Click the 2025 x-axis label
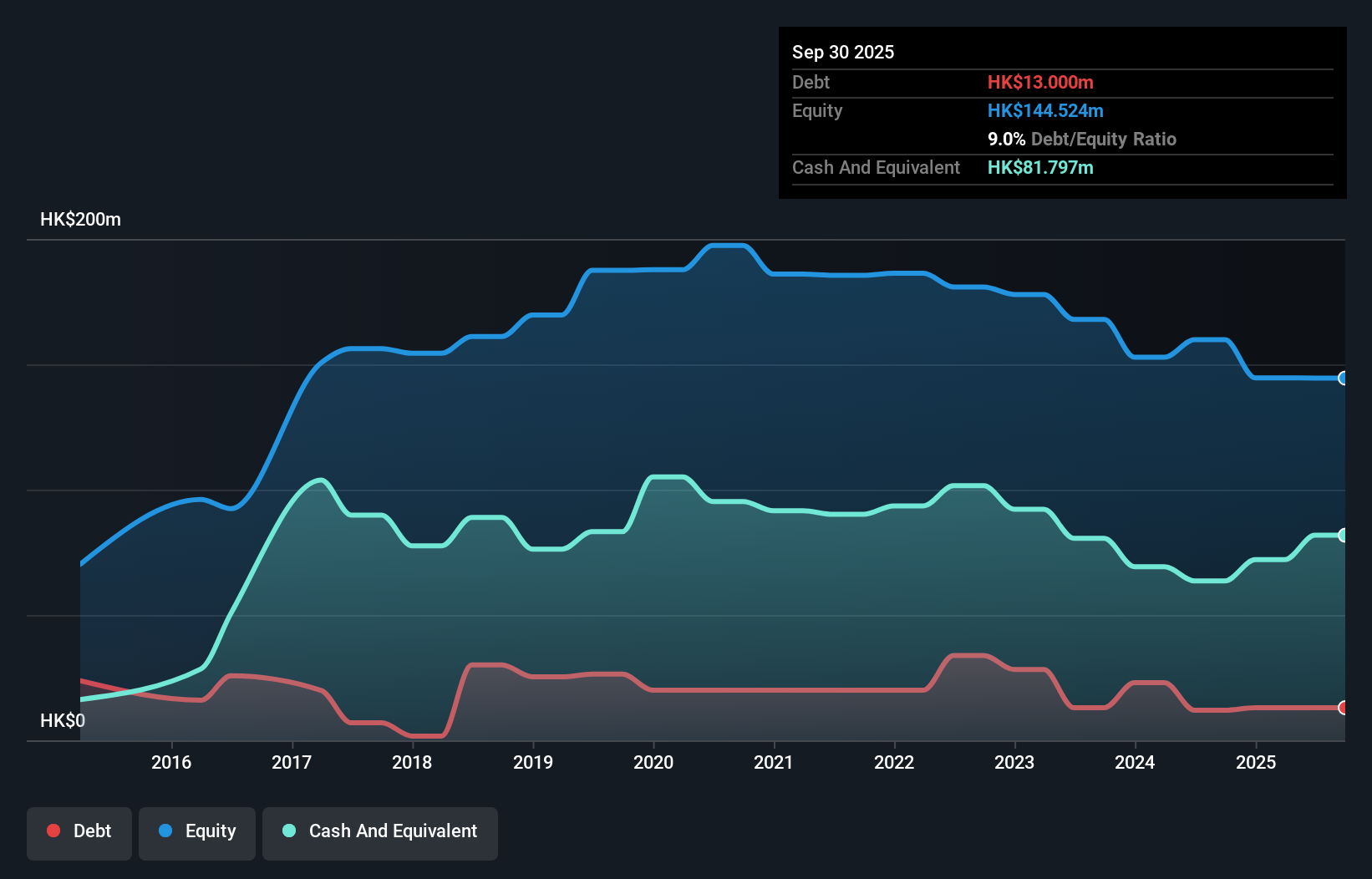The width and height of the screenshot is (1372, 879). [x=1256, y=762]
